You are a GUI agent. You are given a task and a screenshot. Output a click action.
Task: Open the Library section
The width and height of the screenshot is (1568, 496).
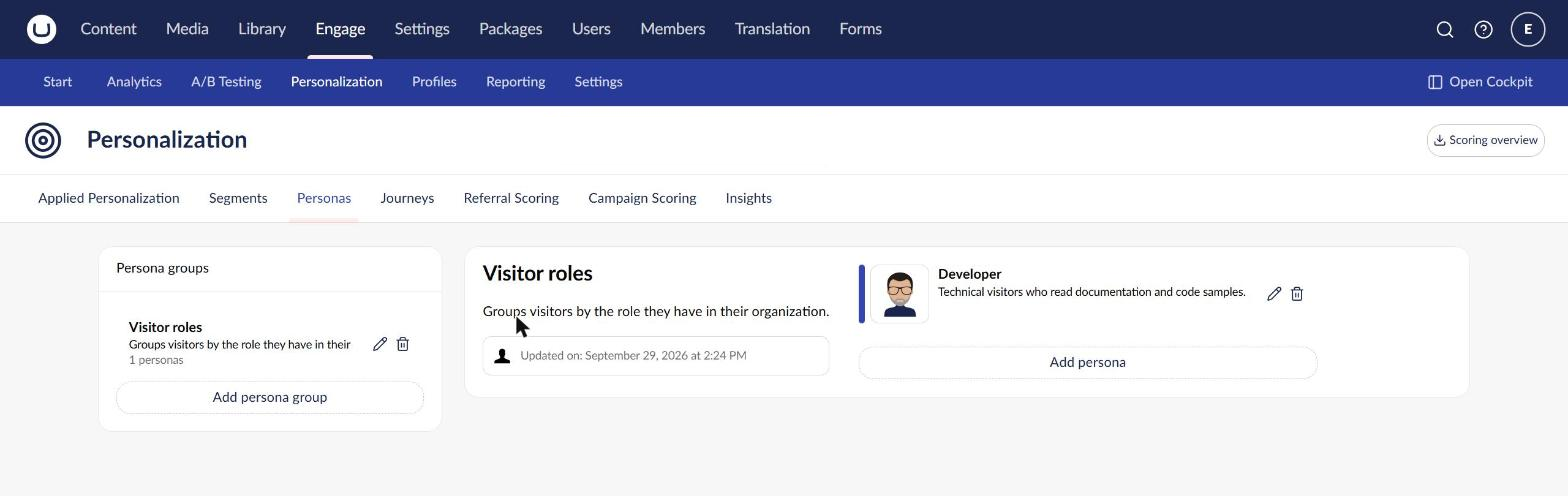click(262, 29)
